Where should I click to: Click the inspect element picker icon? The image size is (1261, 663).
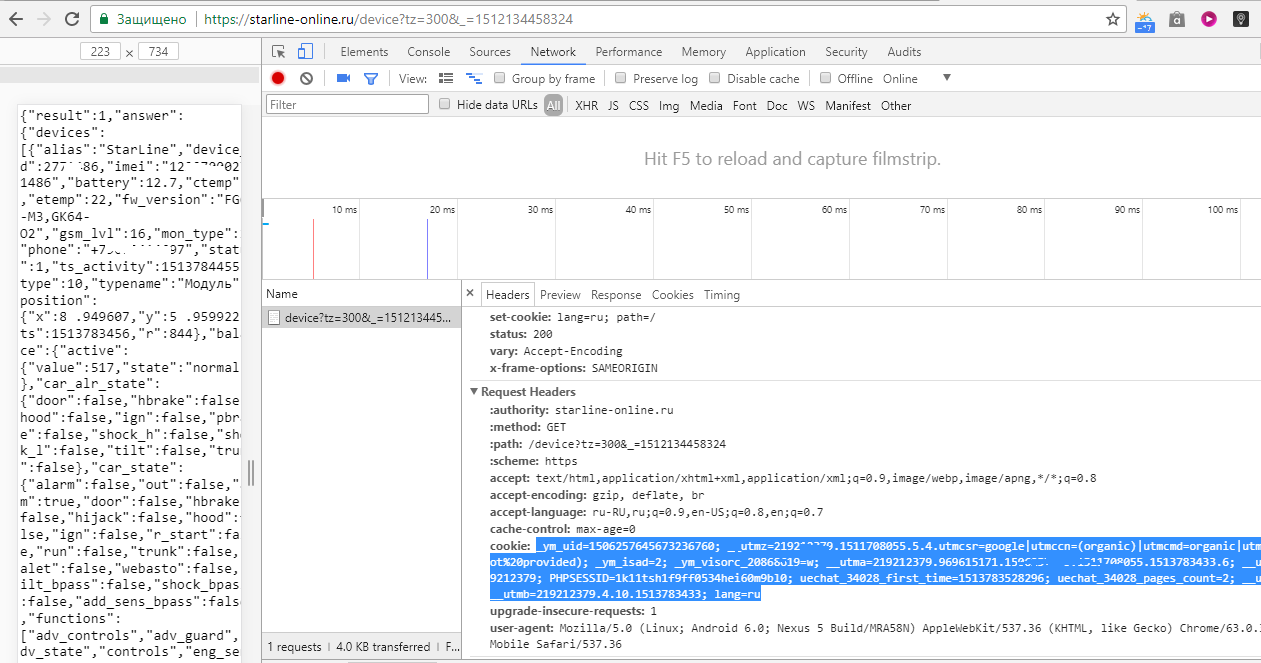279,52
